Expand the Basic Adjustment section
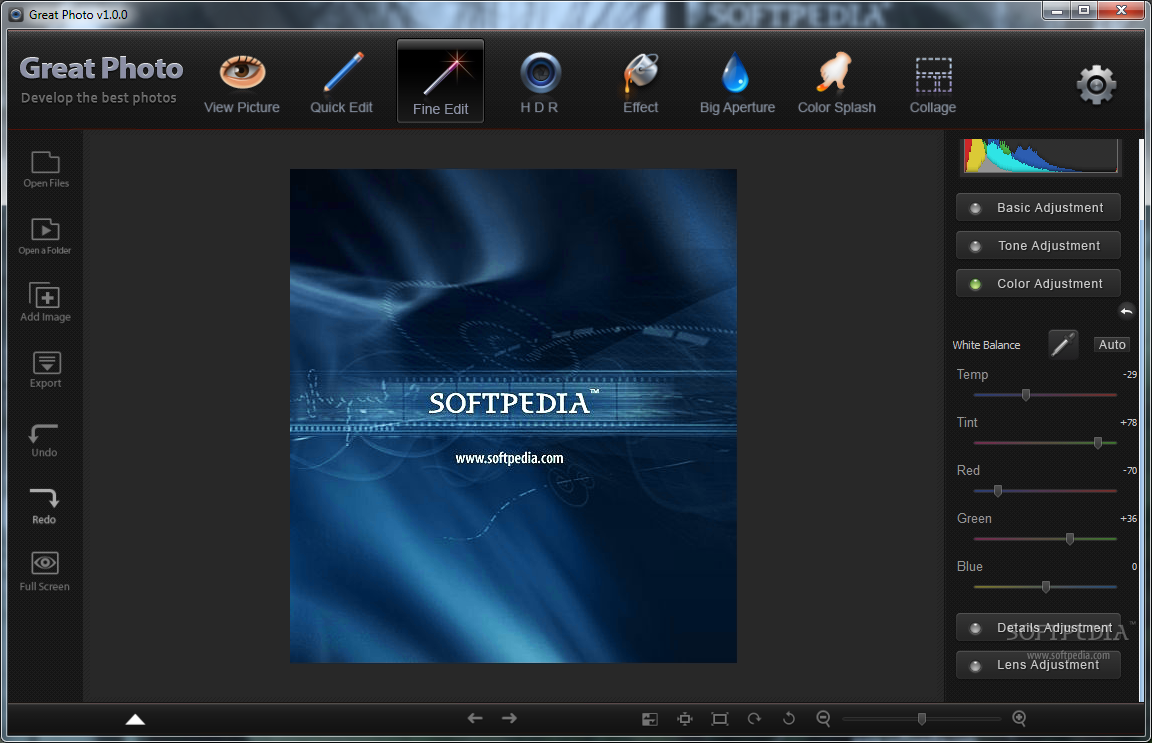This screenshot has width=1152, height=743. coord(1038,208)
